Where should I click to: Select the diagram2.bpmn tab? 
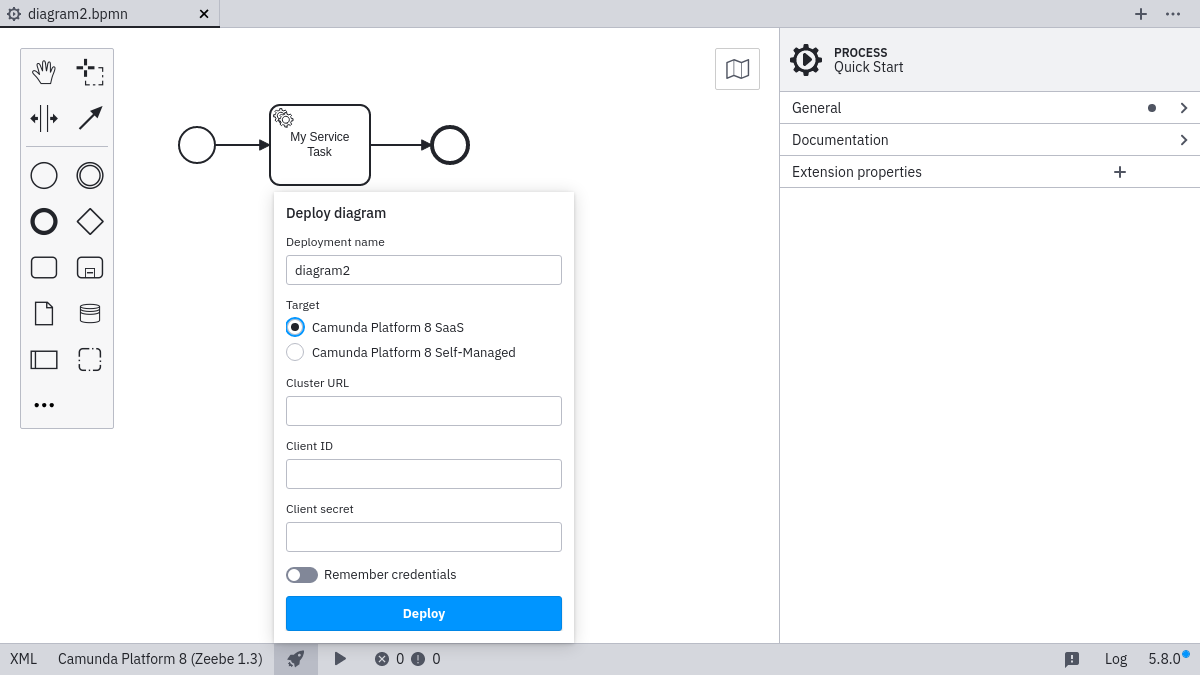point(78,14)
